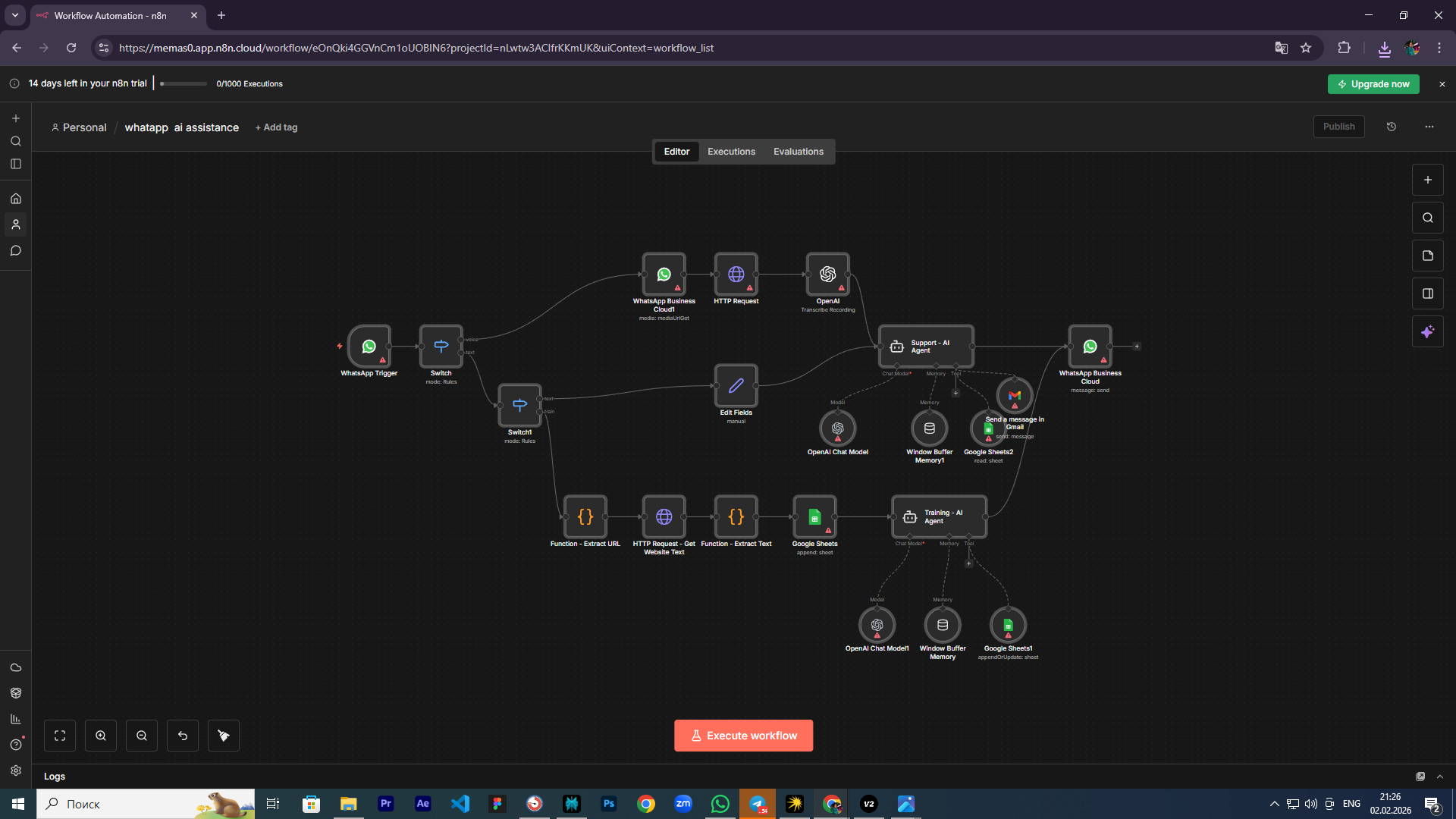
Task: Open the Evaluations tab
Action: pos(799,152)
